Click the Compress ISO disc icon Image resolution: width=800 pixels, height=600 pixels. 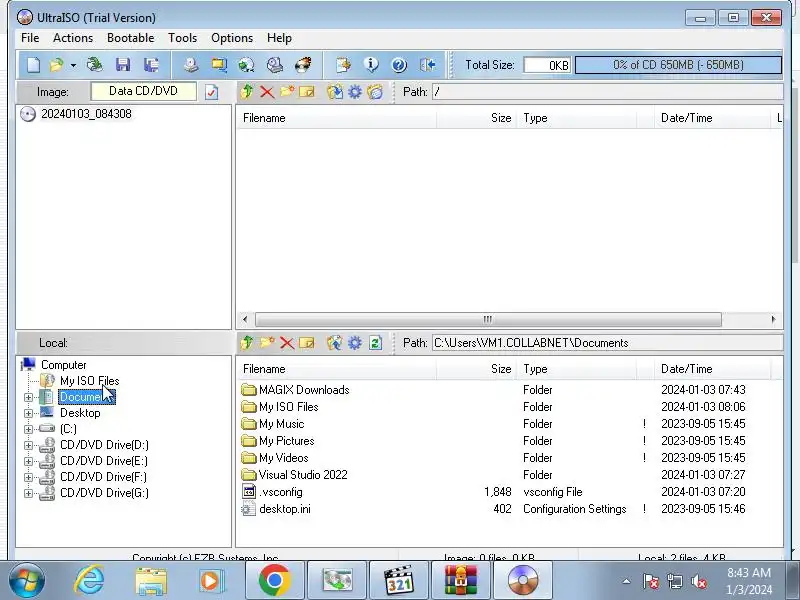[x=246, y=65]
